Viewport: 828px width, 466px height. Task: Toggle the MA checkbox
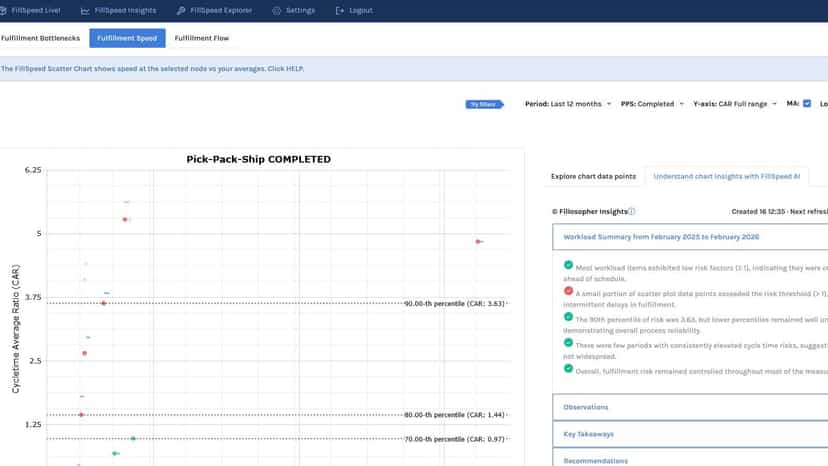point(807,104)
